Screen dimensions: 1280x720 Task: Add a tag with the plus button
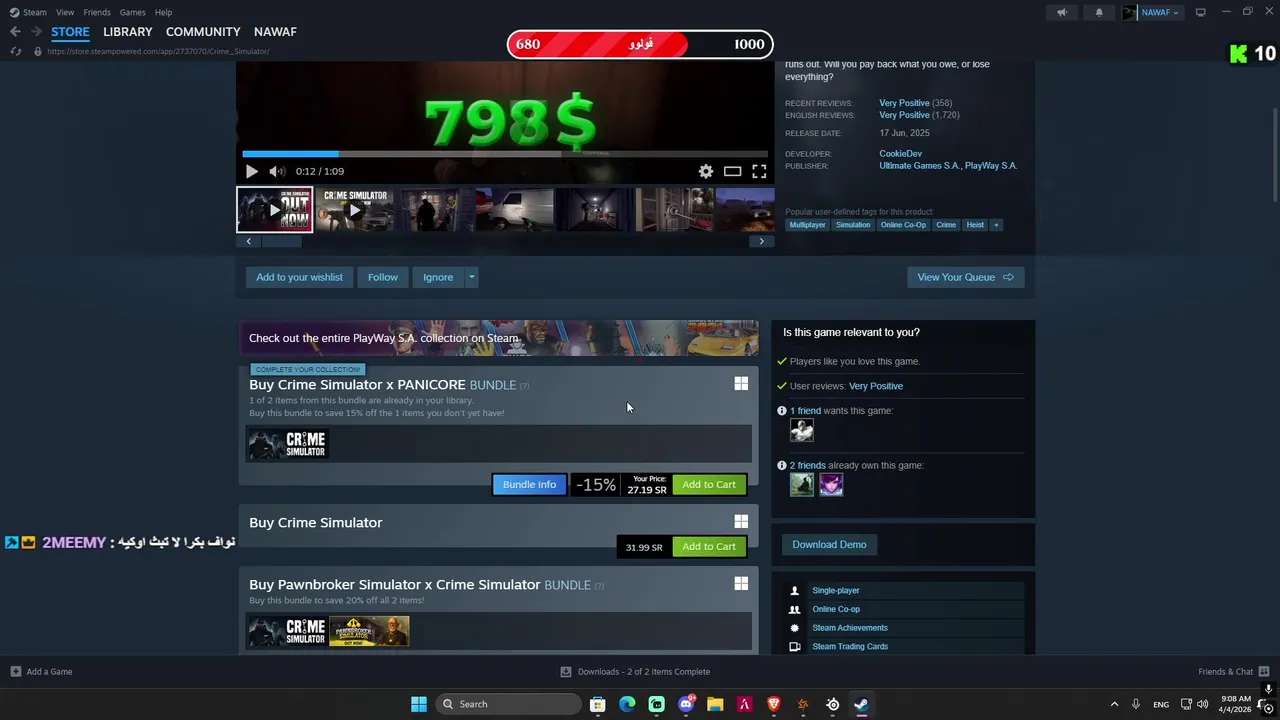(996, 225)
